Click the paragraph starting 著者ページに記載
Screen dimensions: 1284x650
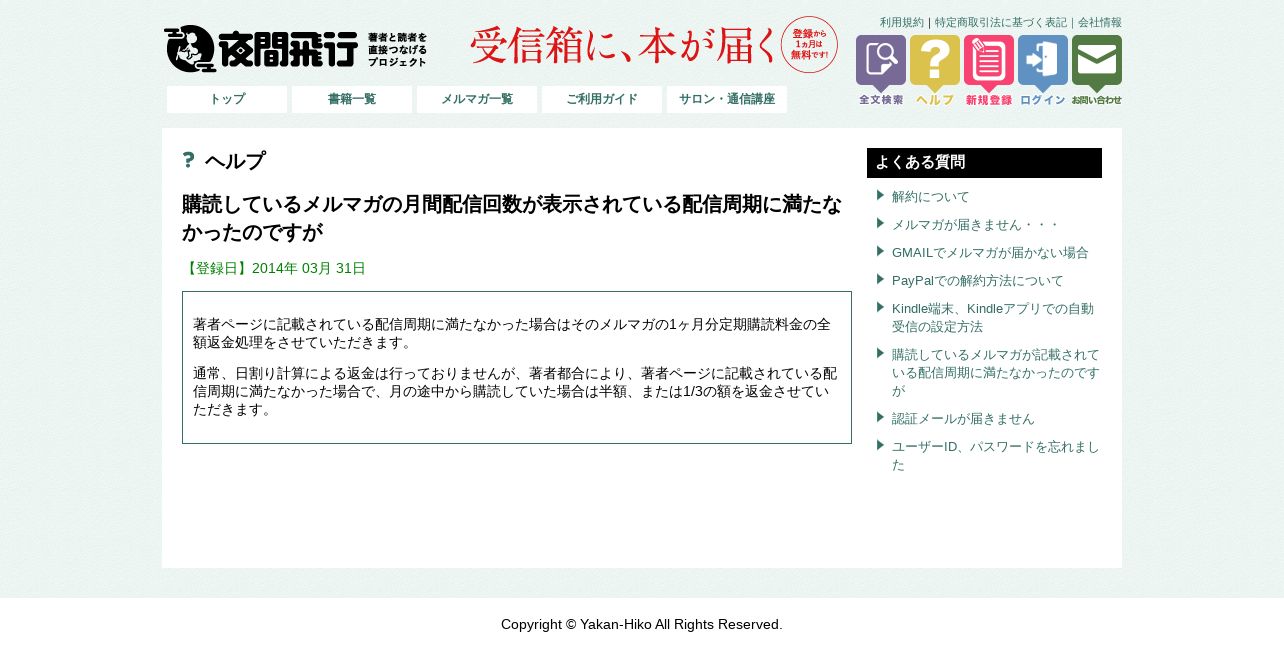[x=512, y=333]
